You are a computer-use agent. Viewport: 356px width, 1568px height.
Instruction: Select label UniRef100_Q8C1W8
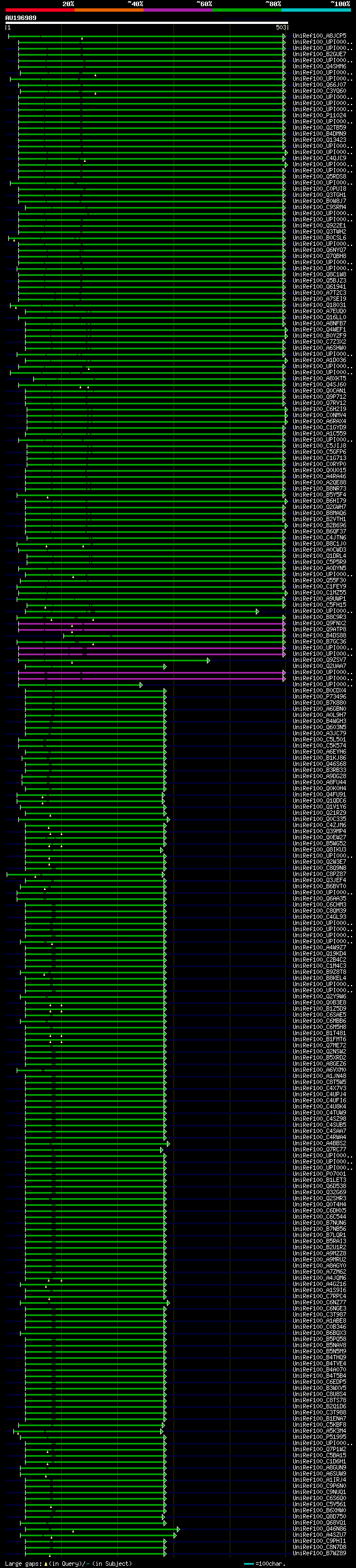coord(319,275)
